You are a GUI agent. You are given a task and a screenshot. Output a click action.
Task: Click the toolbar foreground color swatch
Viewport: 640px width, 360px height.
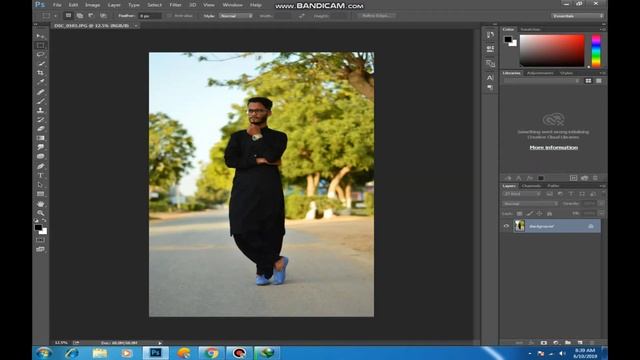tap(38, 227)
